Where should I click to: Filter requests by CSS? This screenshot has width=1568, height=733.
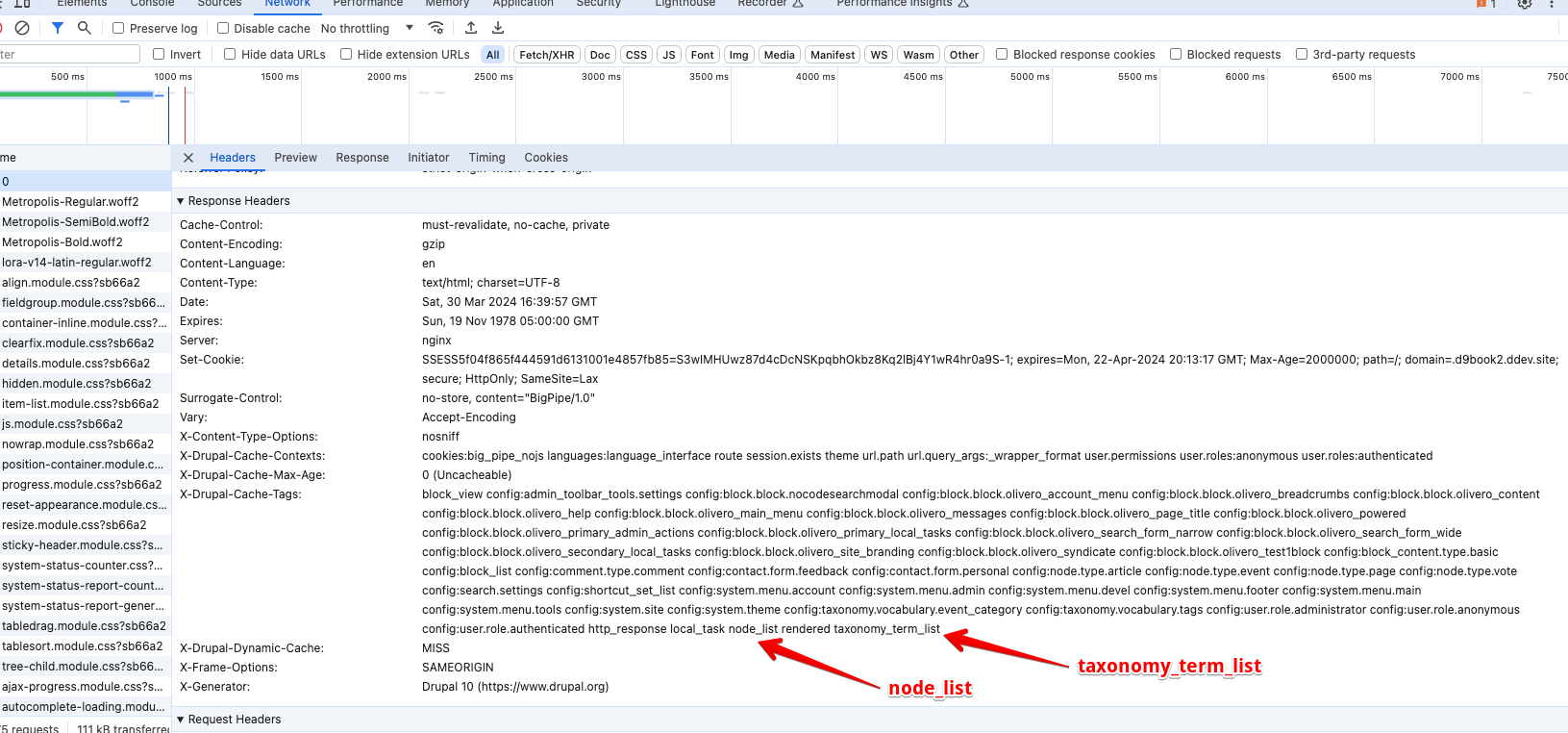pyautogui.click(x=636, y=55)
